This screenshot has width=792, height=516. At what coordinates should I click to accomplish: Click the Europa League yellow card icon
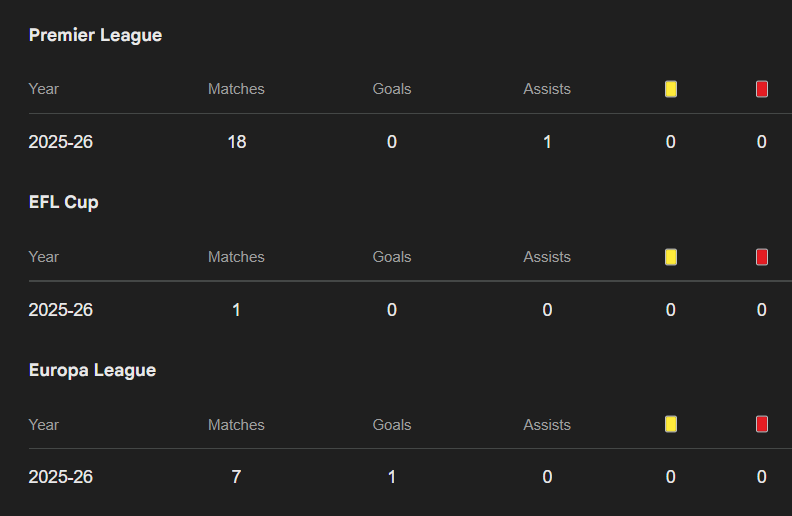coord(671,425)
